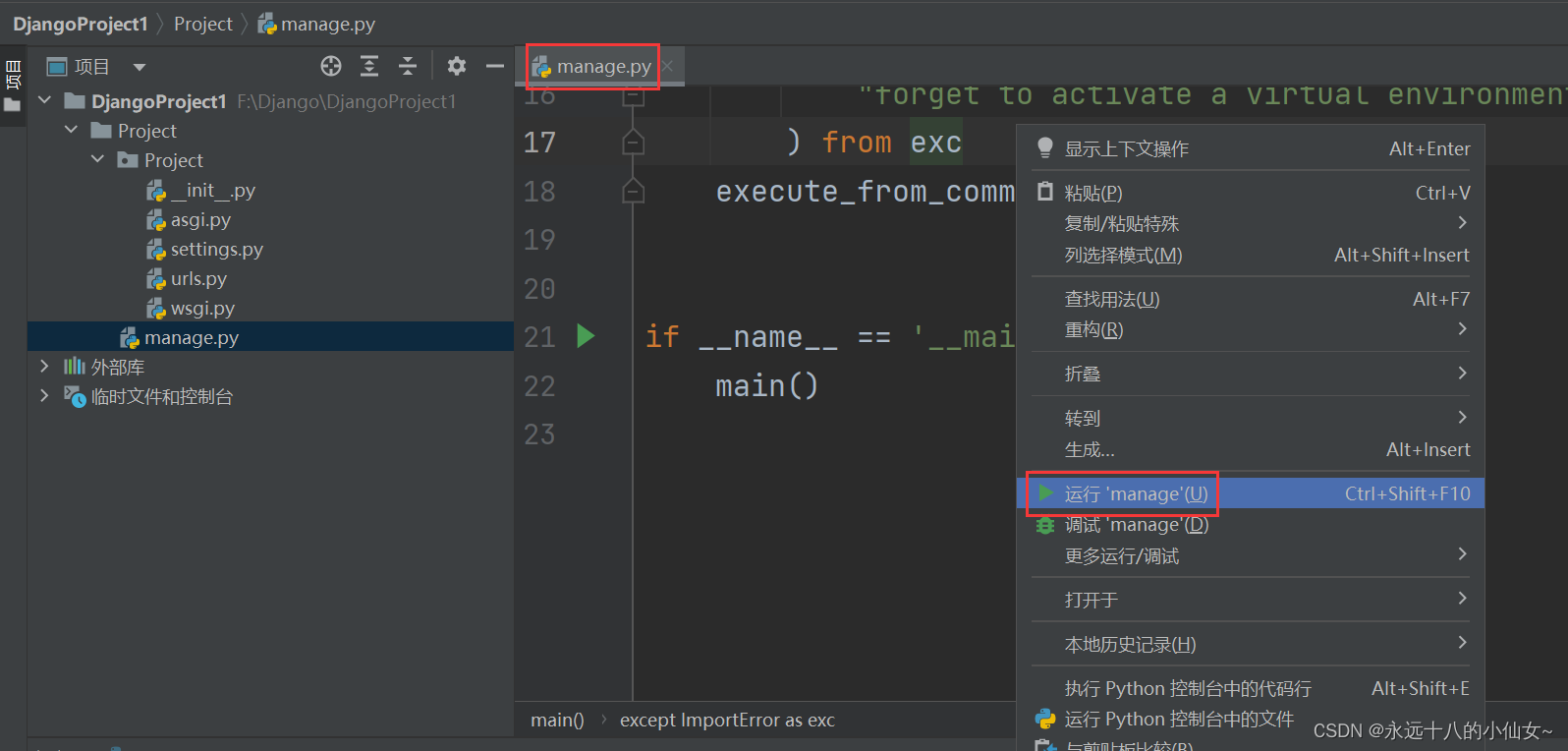Screen dimensions: 1568x751
Task: Choose 运行 Python 控制台中的文件
Action: pyautogui.click(x=1251, y=719)
